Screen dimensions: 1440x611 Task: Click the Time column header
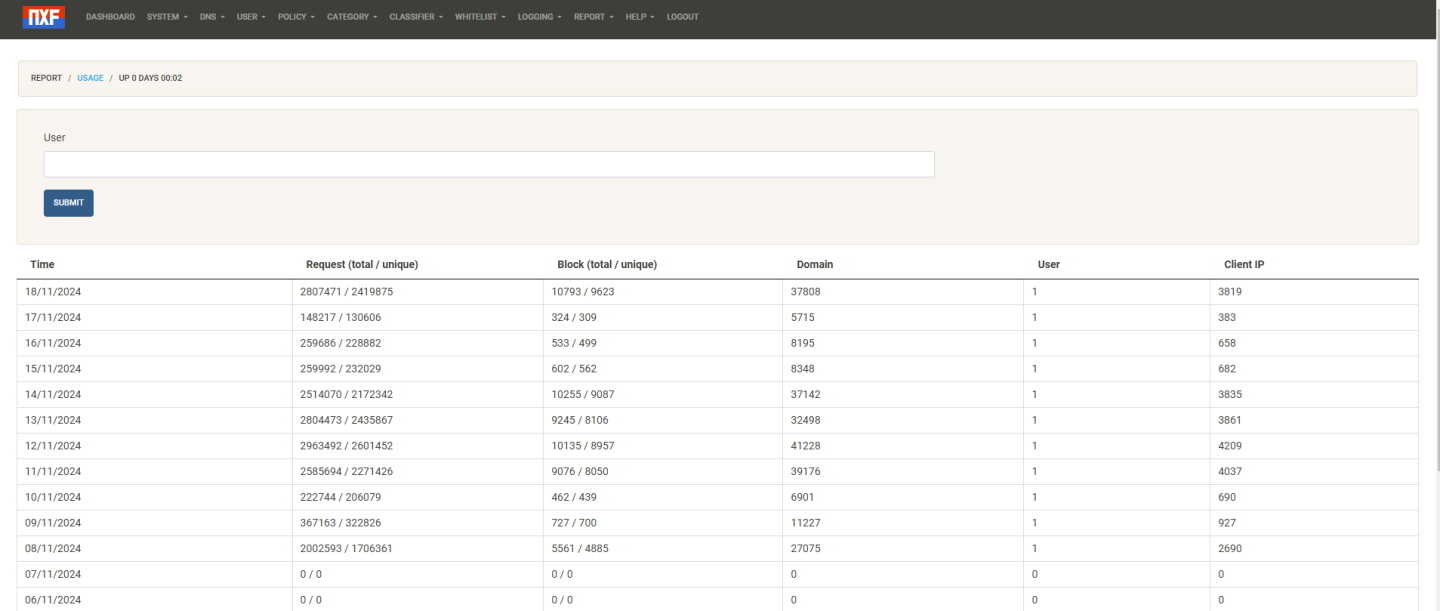(x=42, y=265)
